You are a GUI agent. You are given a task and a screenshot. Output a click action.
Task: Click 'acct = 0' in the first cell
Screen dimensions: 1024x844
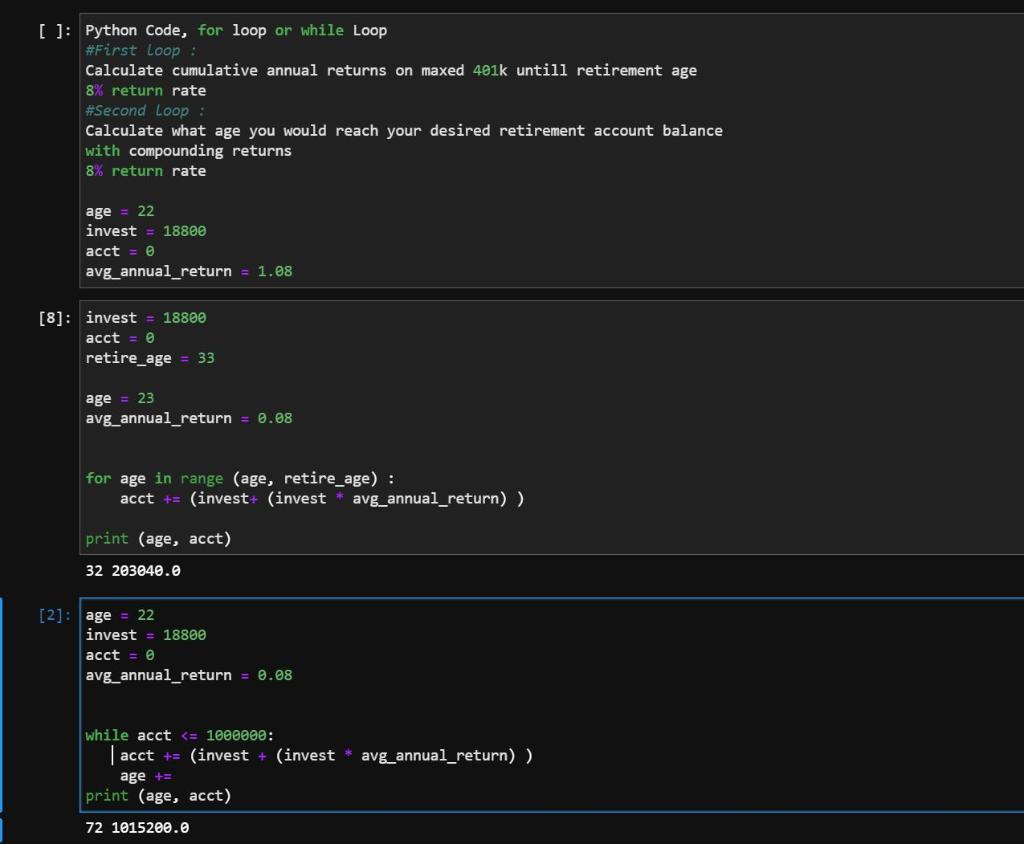click(120, 252)
